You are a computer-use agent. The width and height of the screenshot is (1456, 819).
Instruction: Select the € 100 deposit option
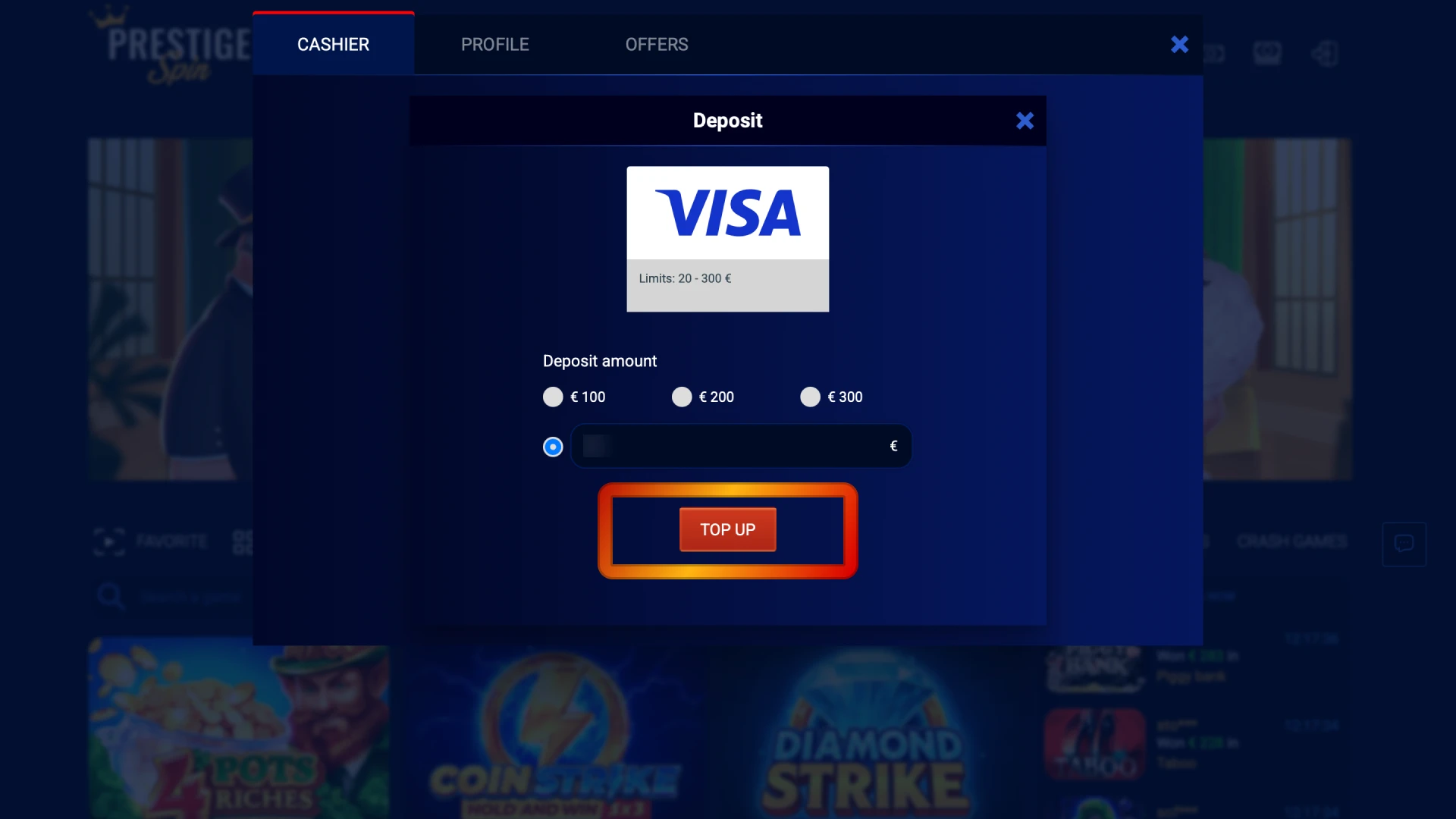574,397
